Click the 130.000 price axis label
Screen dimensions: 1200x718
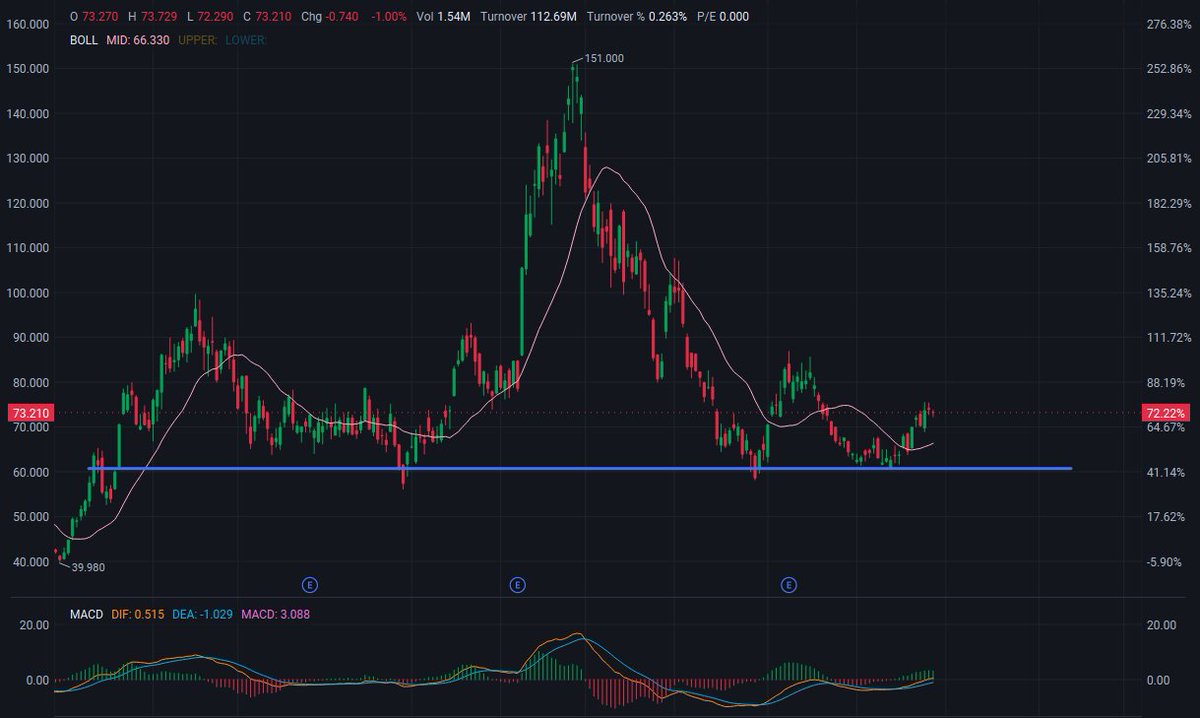[x=29, y=158]
